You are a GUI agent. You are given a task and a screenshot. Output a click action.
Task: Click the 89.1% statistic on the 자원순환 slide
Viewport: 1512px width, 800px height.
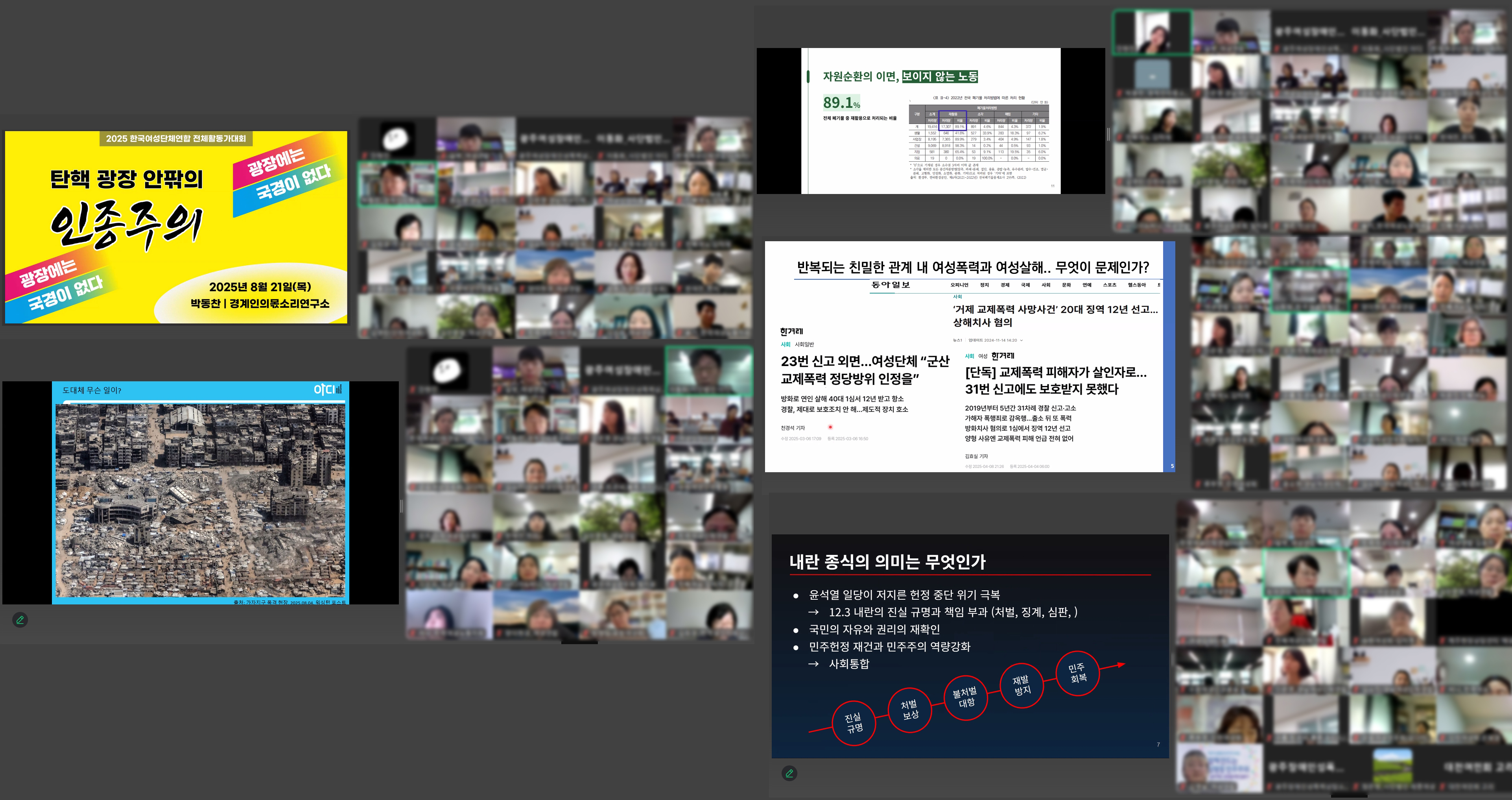point(841,103)
